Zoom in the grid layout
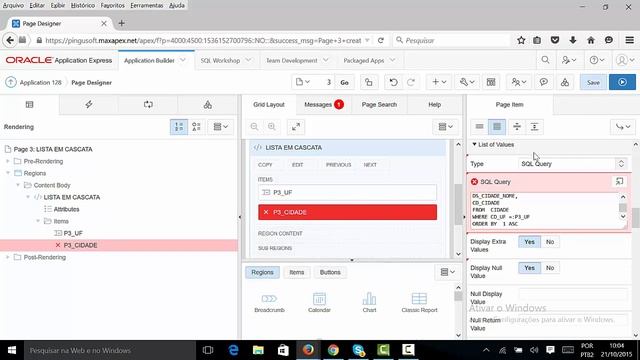 click(272, 127)
